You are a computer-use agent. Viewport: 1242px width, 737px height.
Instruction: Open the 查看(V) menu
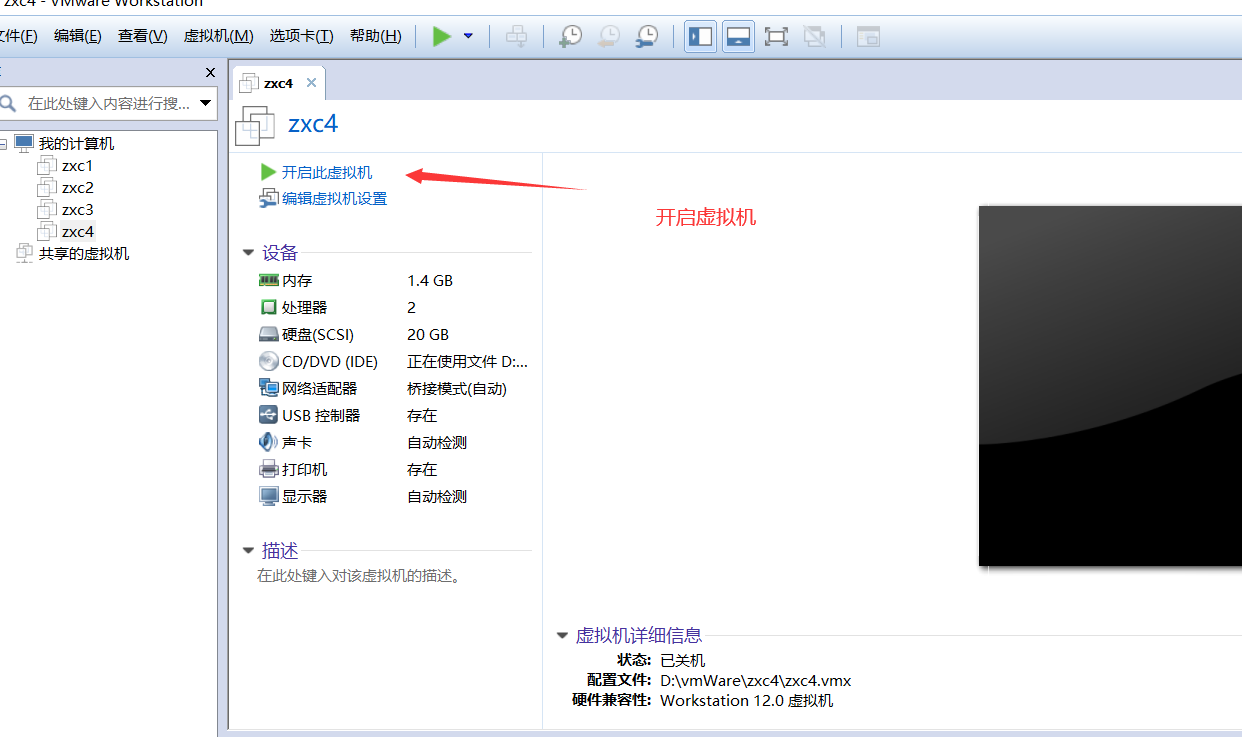click(x=142, y=36)
